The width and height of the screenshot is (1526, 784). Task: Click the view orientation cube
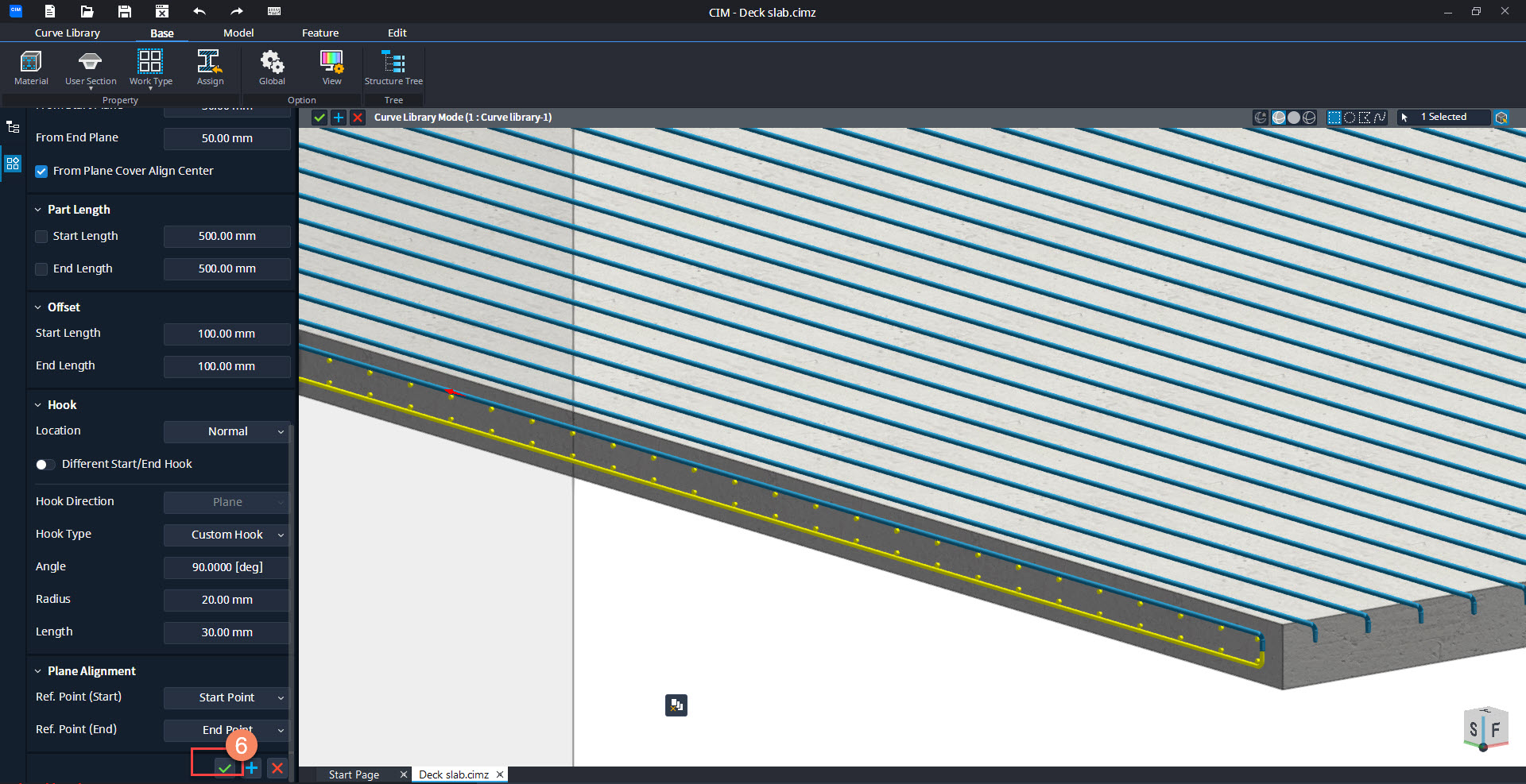1485,728
